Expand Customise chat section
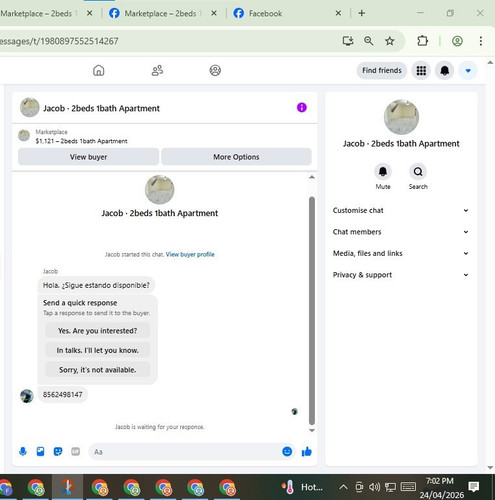 [x=401, y=210]
